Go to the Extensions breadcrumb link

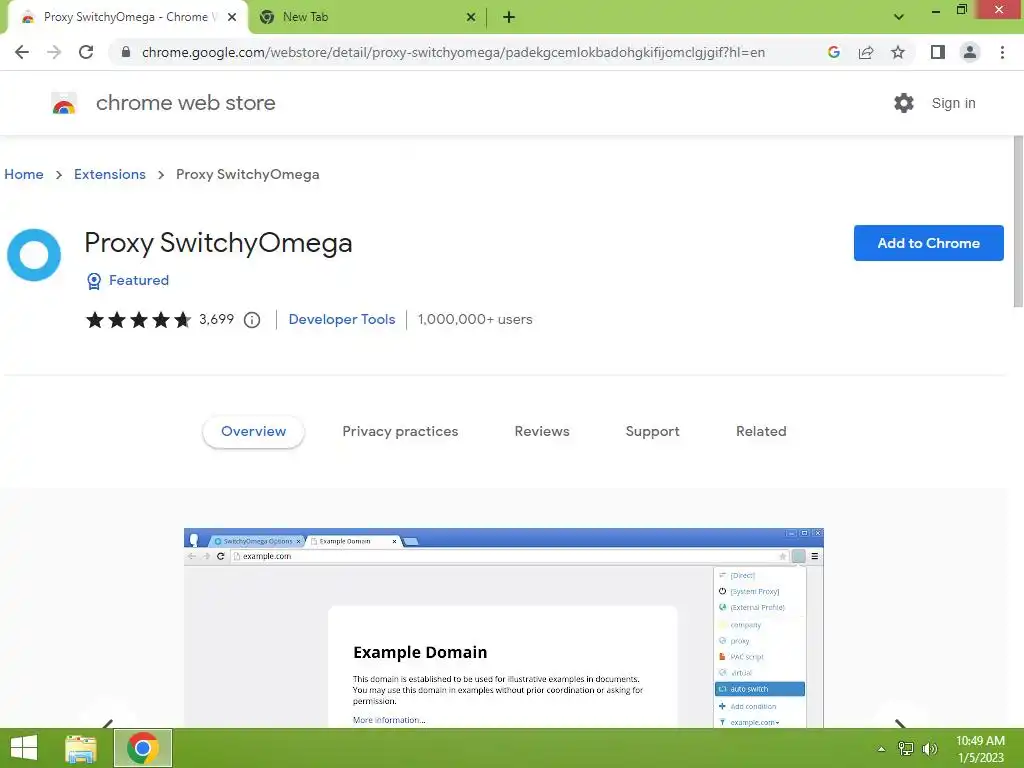pos(110,174)
